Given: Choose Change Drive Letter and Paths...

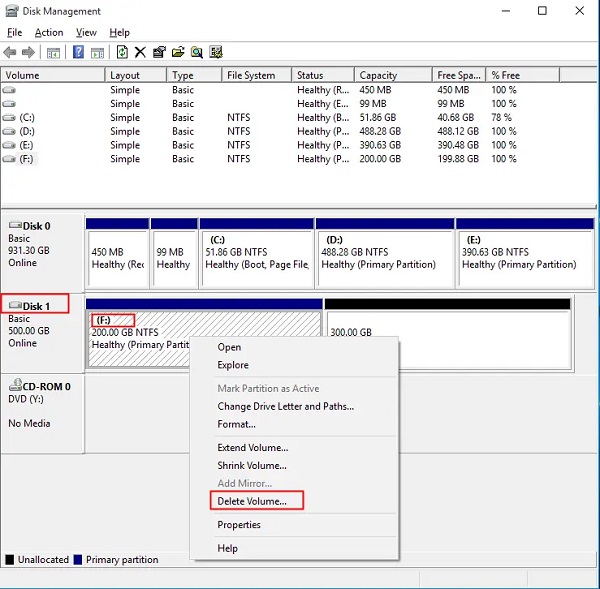Looking at the screenshot, I should coord(285,407).
